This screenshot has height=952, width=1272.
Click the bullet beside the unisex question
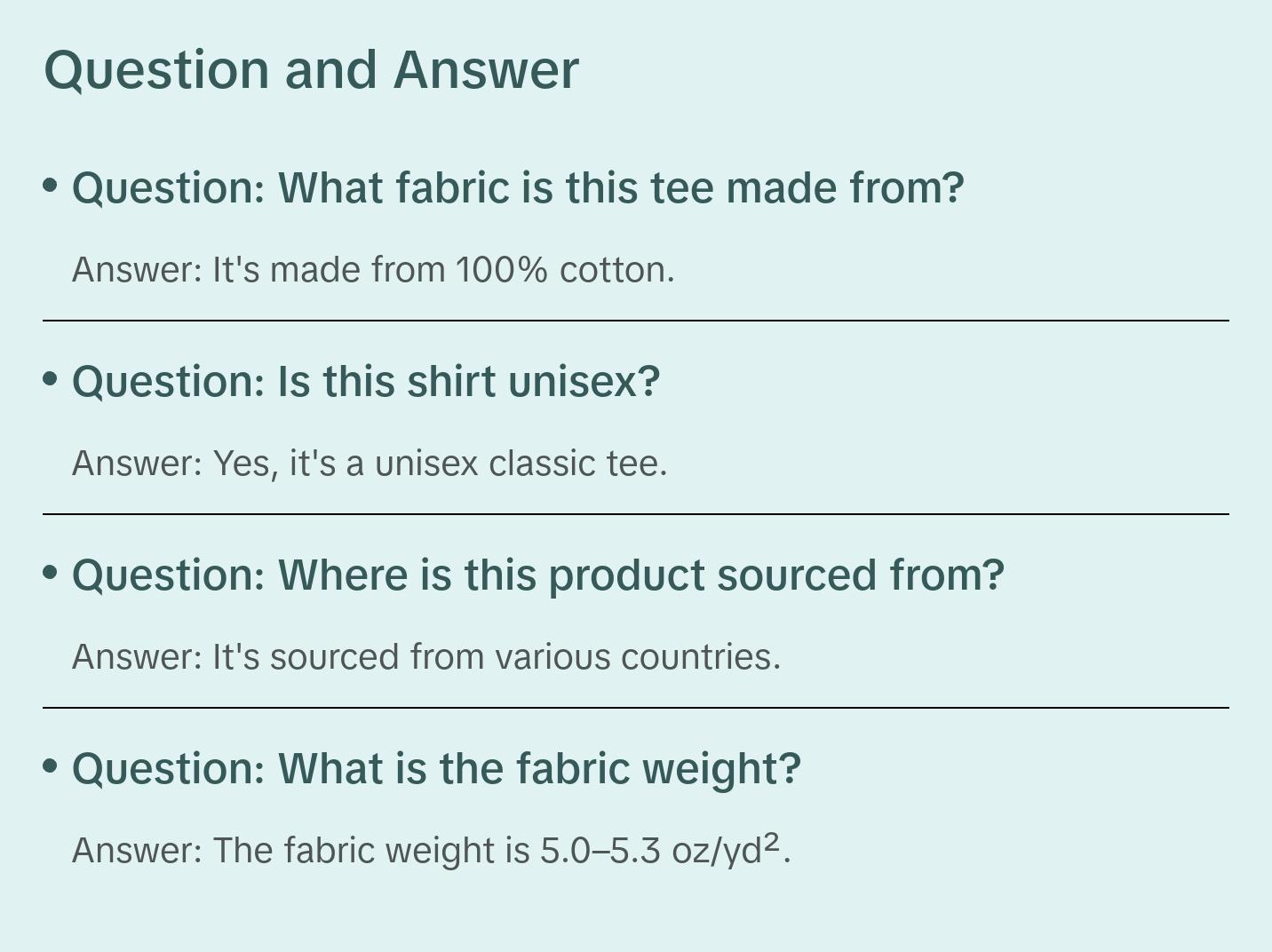(x=51, y=379)
